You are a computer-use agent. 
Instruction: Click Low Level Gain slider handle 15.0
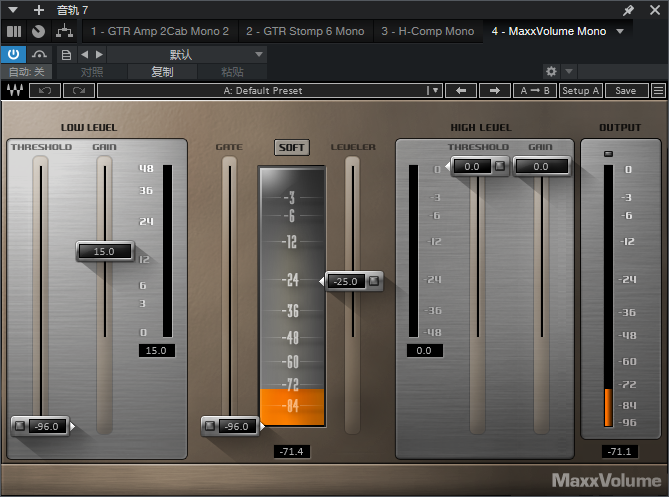(105, 251)
